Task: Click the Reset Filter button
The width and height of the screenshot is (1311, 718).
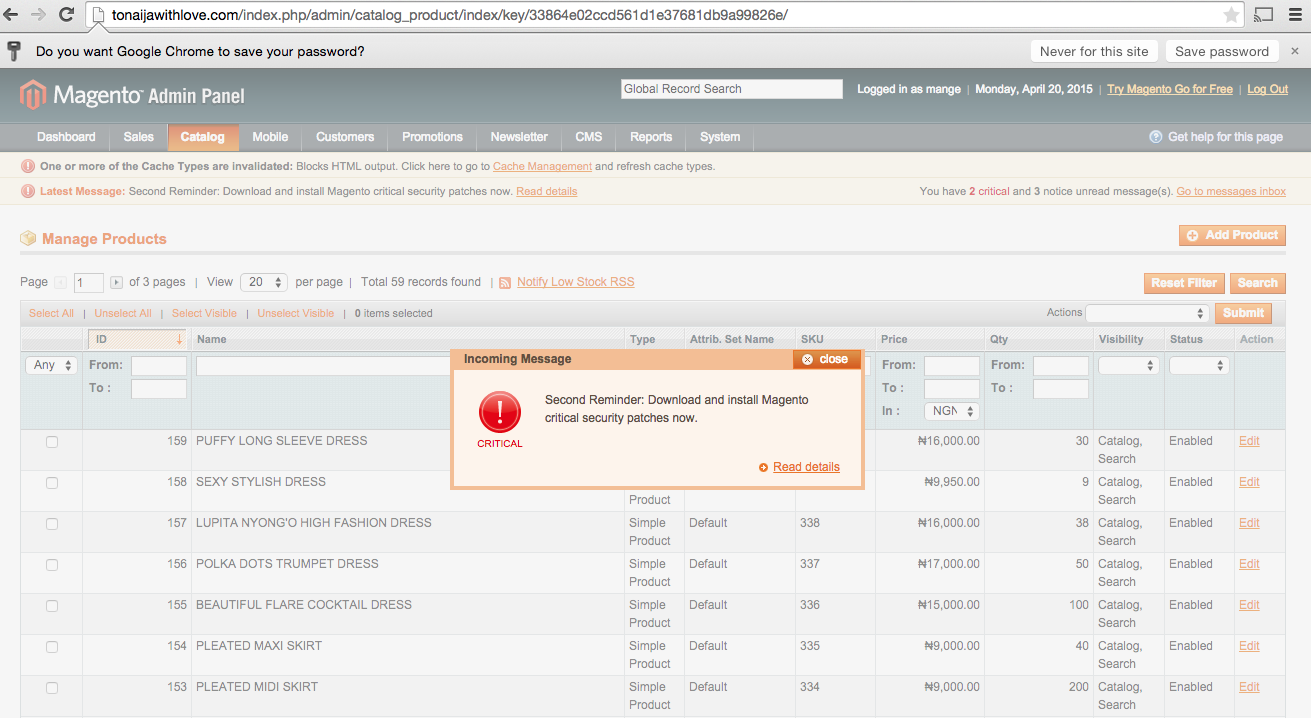Action: [1184, 283]
